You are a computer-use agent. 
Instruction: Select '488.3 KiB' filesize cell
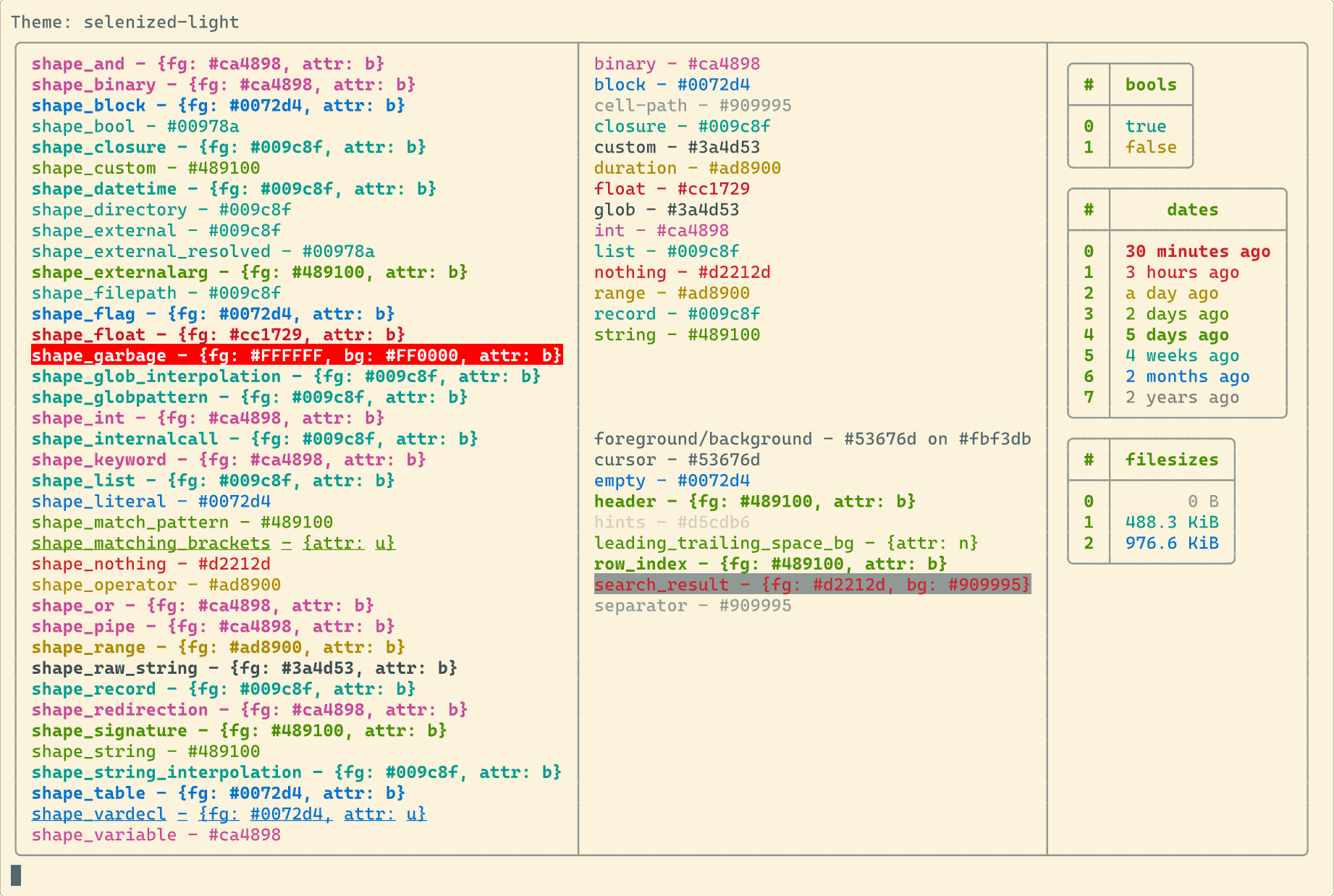pos(1172,523)
